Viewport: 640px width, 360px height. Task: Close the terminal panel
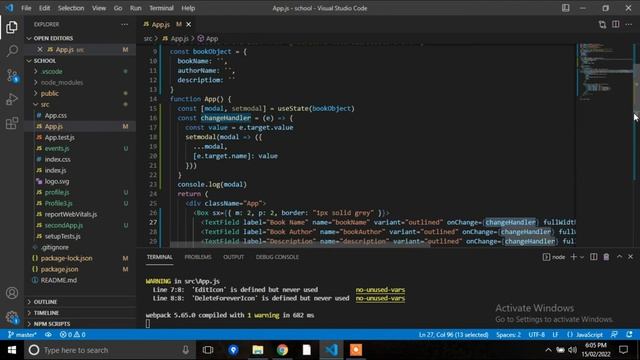tap(631, 257)
